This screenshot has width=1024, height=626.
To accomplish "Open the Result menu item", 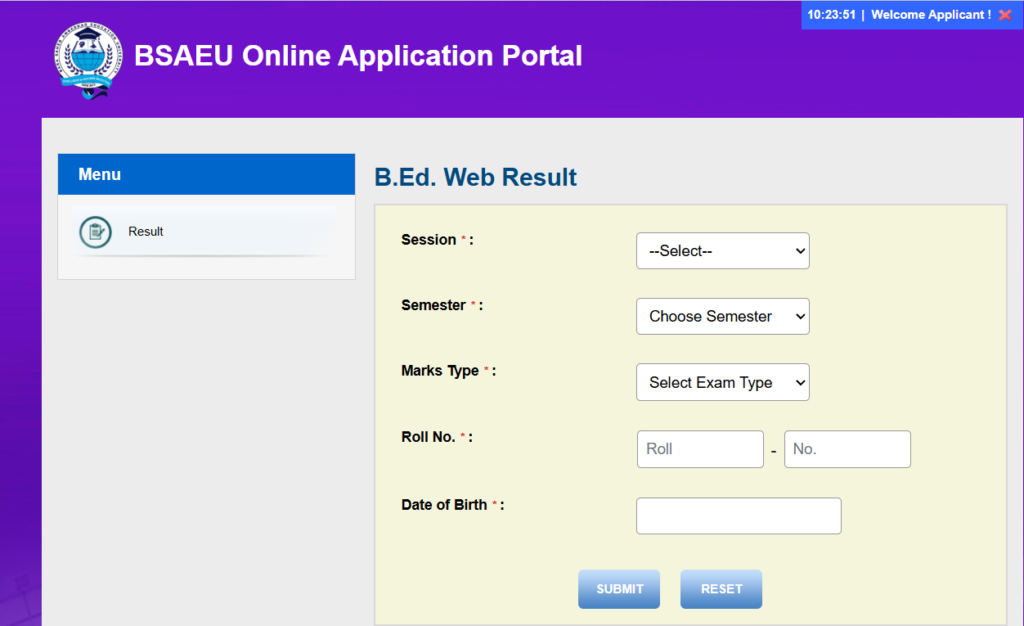I will (206, 232).
